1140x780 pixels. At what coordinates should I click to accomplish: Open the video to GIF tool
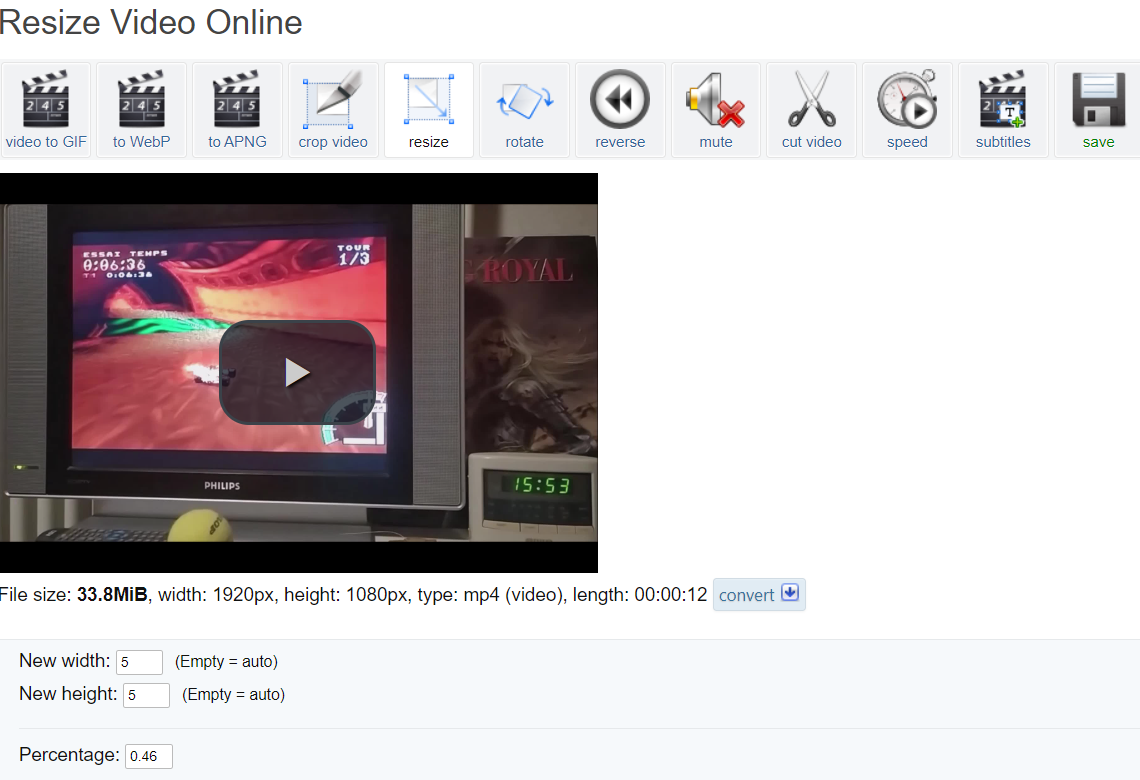[x=46, y=110]
